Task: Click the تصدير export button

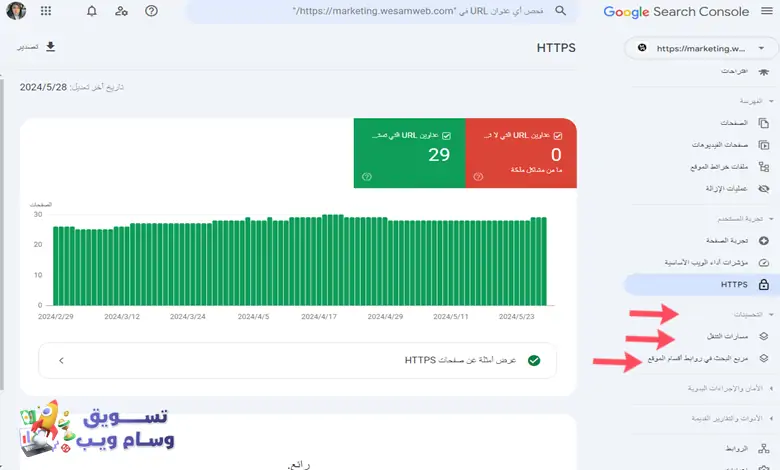Action: pos(36,47)
